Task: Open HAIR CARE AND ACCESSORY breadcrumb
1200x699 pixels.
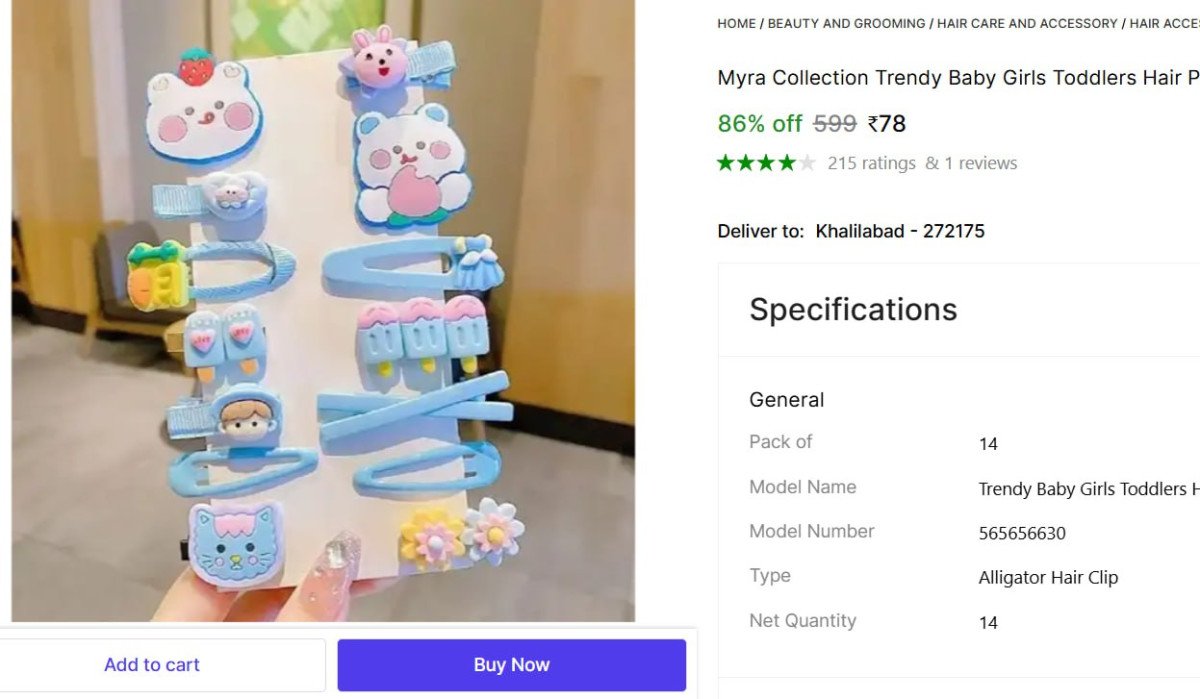Action: (x=1027, y=23)
